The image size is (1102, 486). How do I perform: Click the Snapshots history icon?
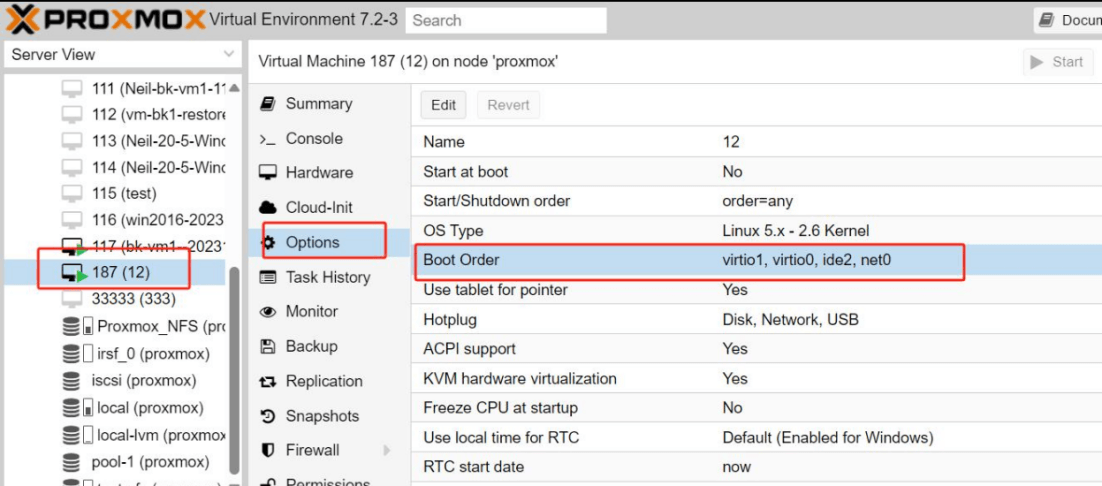(x=268, y=416)
